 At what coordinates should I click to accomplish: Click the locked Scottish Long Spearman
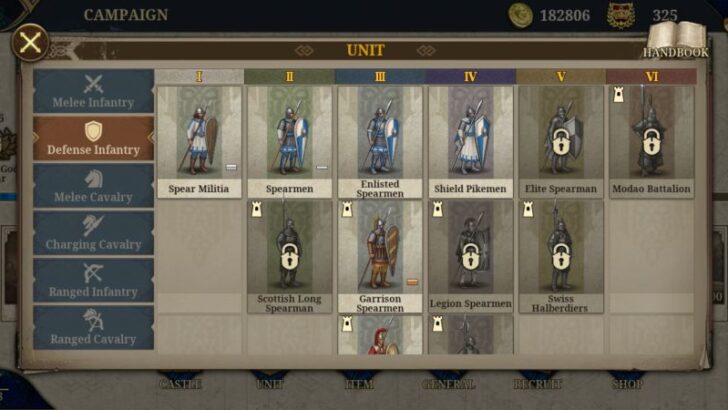click(290, 257)
